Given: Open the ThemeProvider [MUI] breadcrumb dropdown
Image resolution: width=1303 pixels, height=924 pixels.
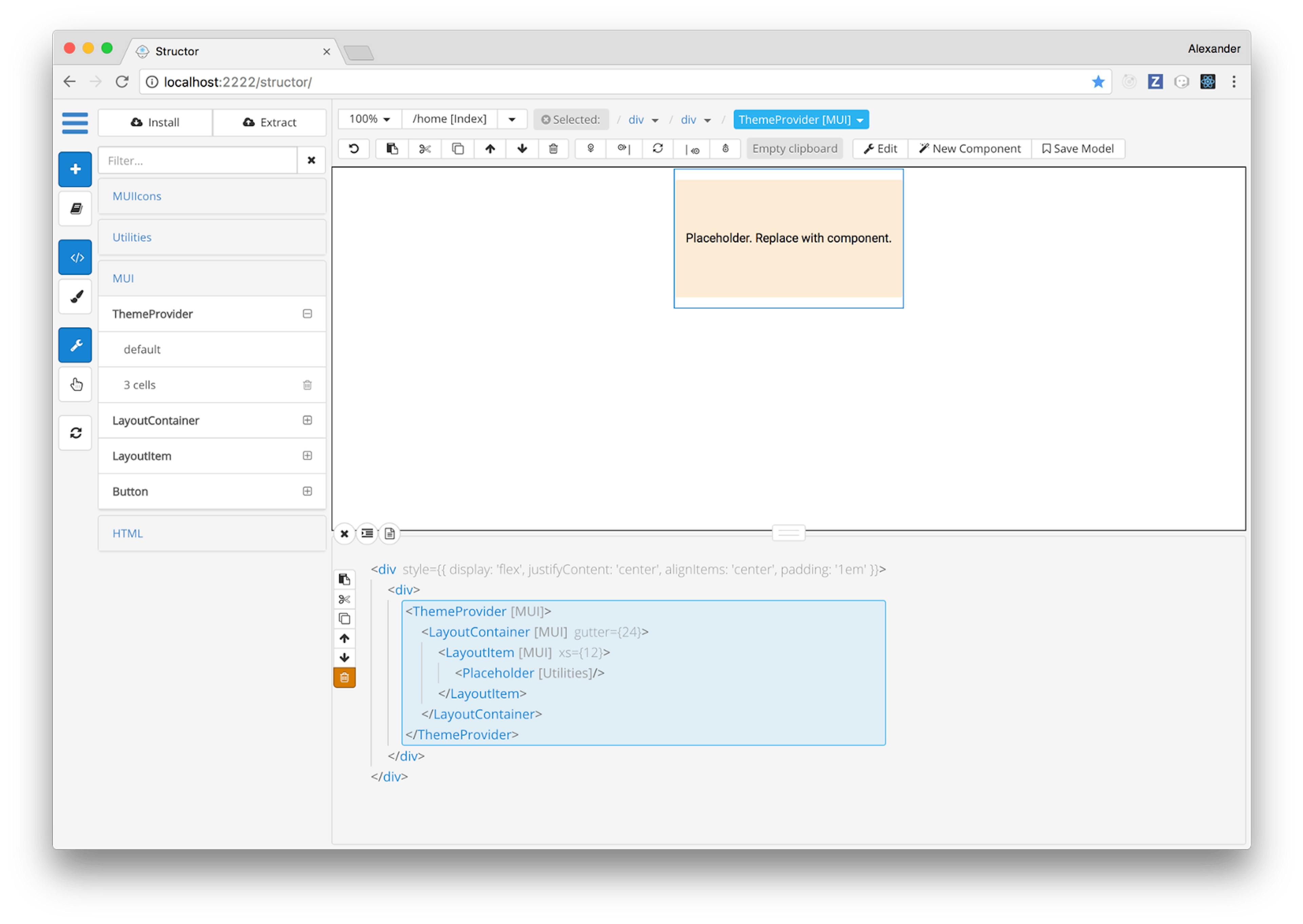Looking at the screenshot, I should point(800,119).
